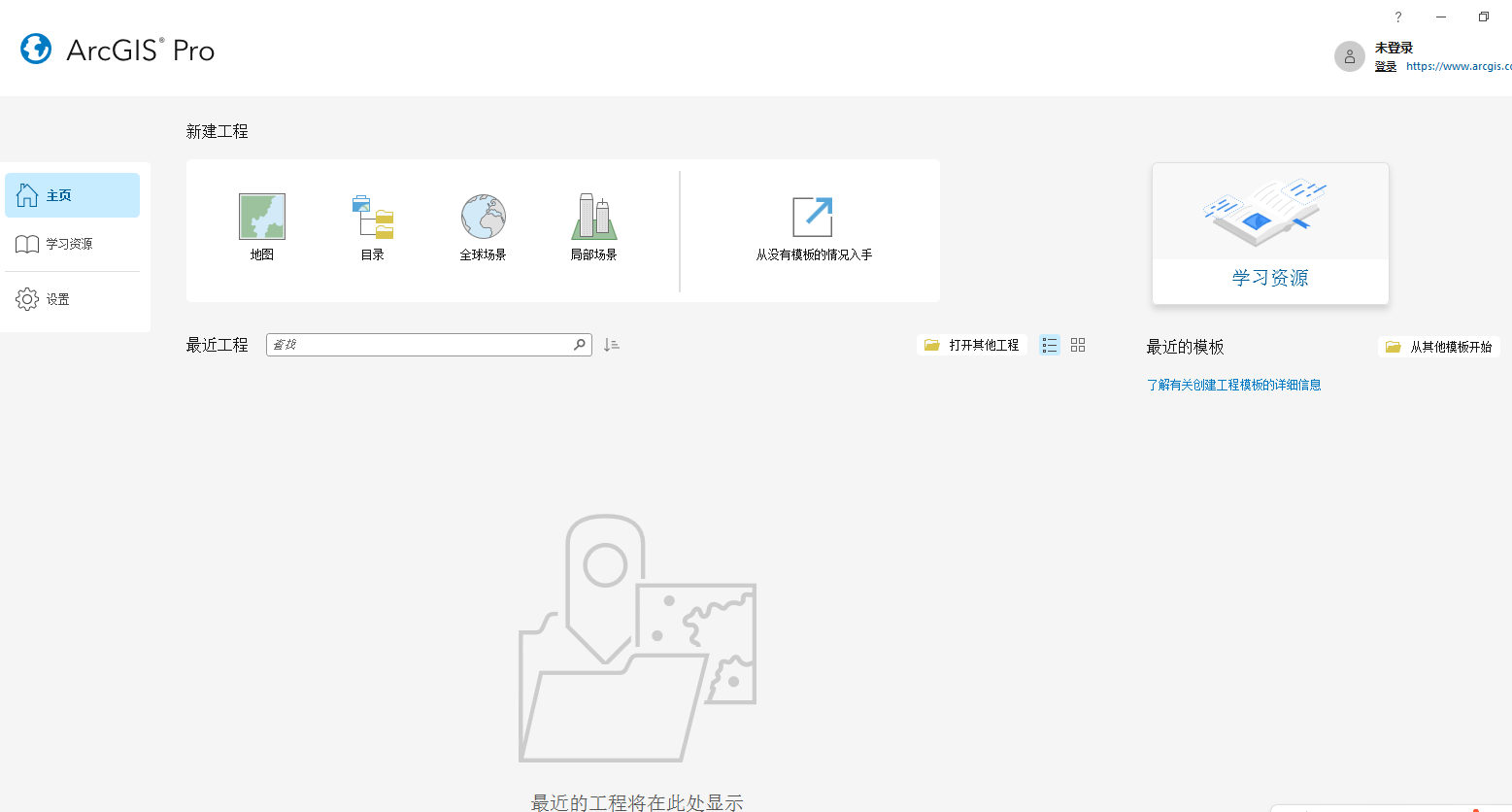Screen dimensions: 1512x812
Task: Restore the ArcGIS Pro window size
Action: [x=1484, y=17]
